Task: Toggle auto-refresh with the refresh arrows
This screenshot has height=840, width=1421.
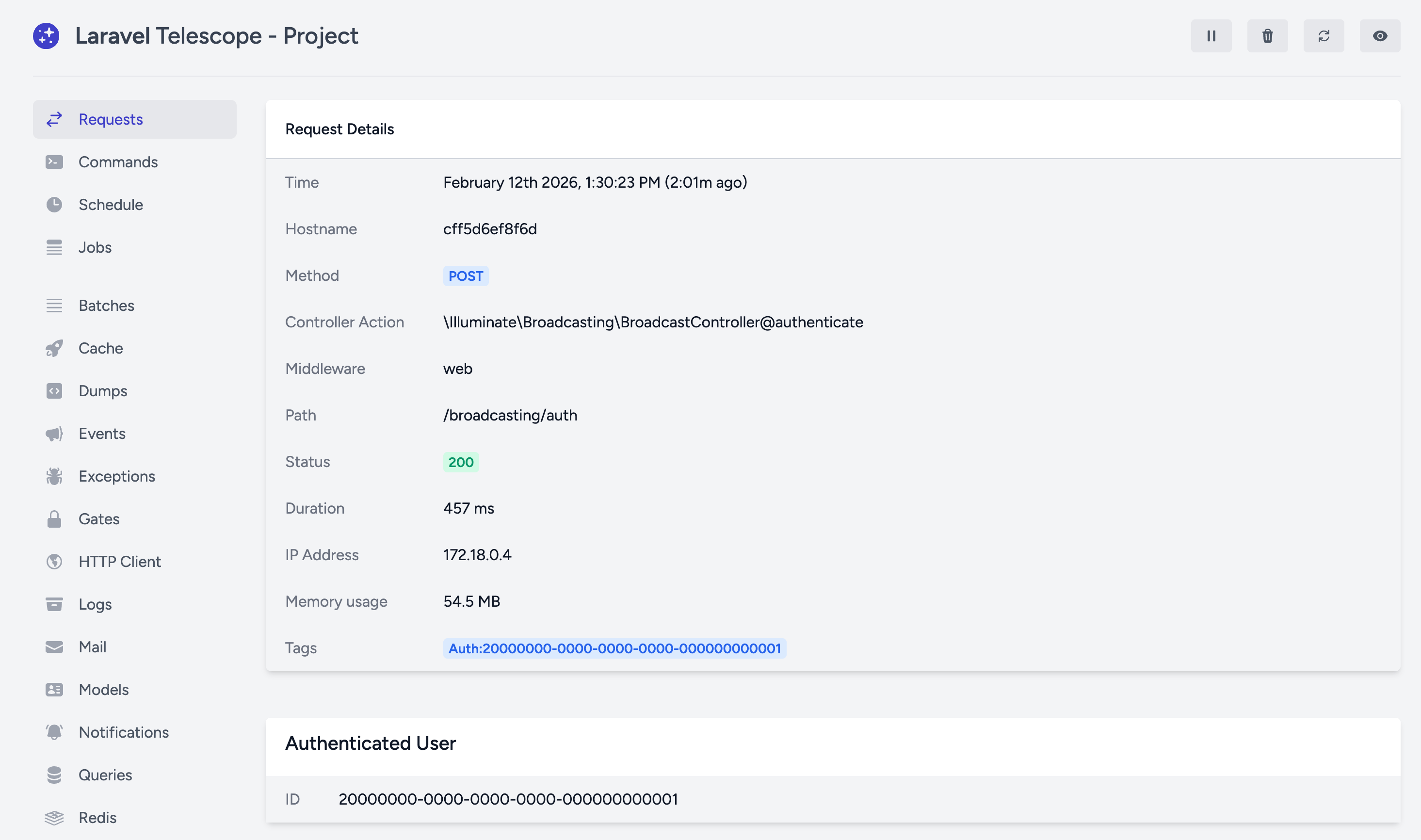Action: pyautogui.click(x=1323, y=36)
